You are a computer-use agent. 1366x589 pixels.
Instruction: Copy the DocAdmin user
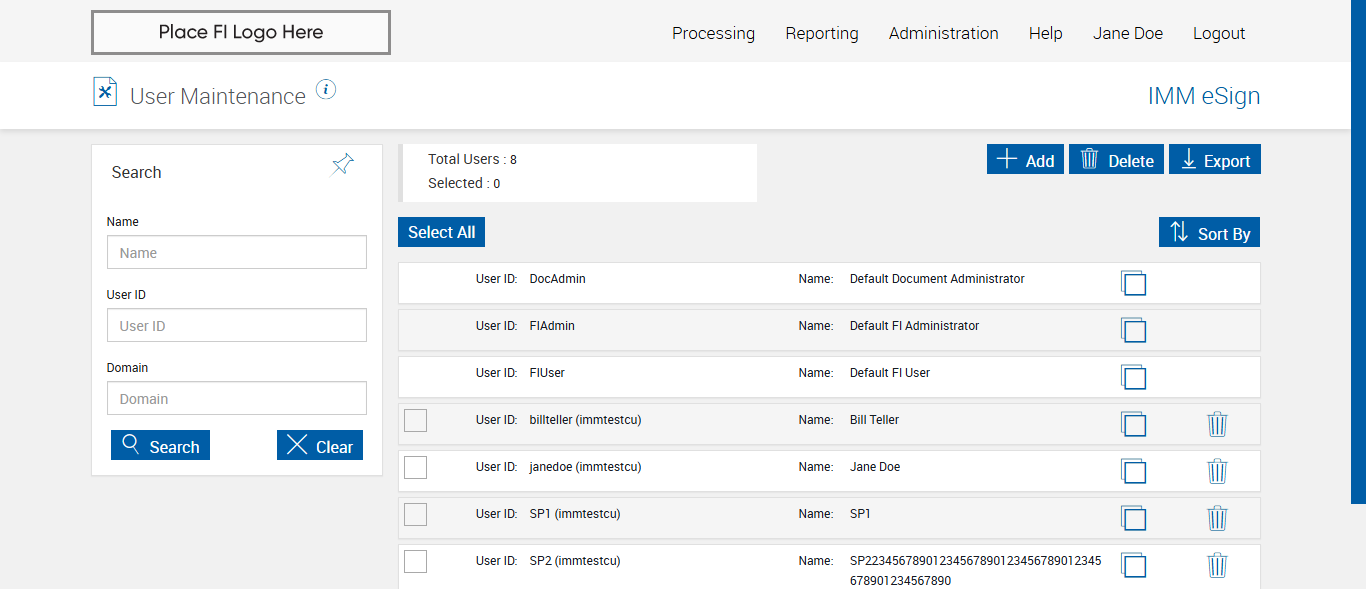[x=1133, y=283]
